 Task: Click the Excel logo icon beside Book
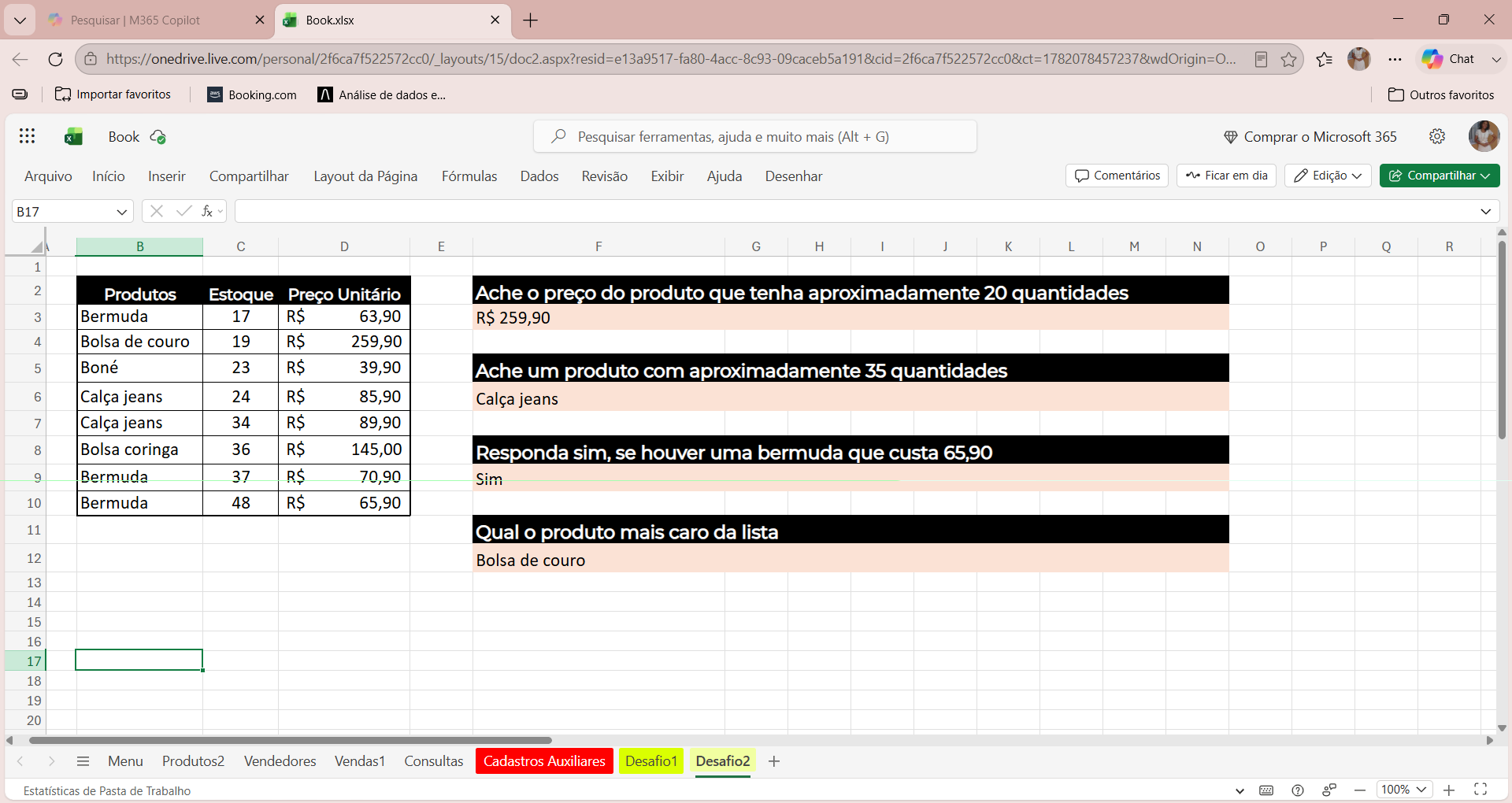(74, 137)
